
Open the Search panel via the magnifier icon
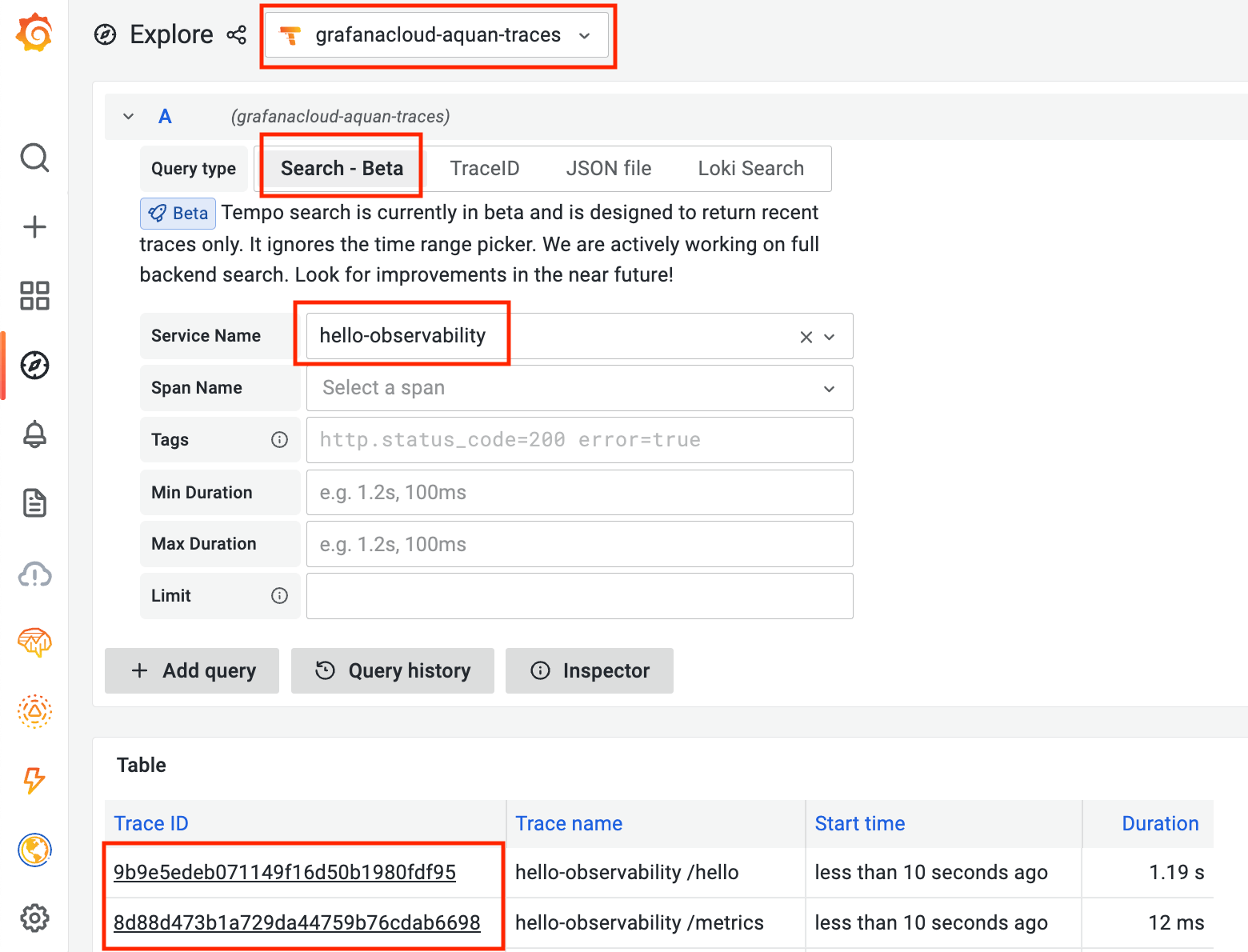tap(34, 158)
